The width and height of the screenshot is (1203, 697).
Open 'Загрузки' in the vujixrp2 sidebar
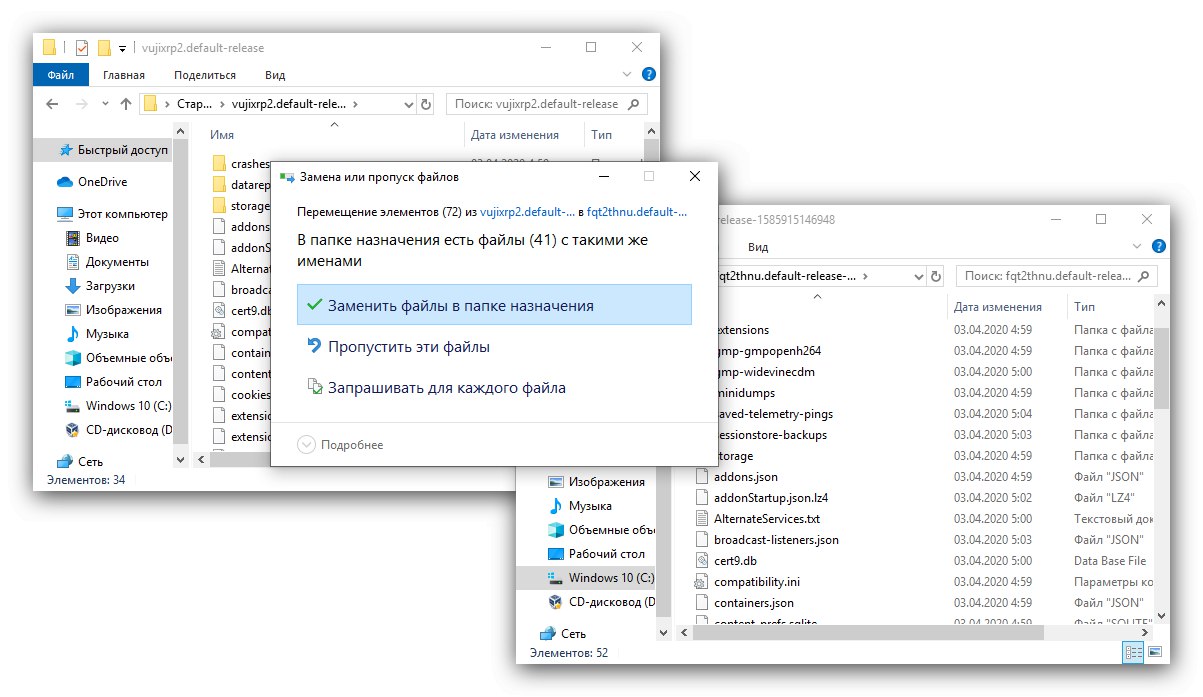tap(100, 286)
